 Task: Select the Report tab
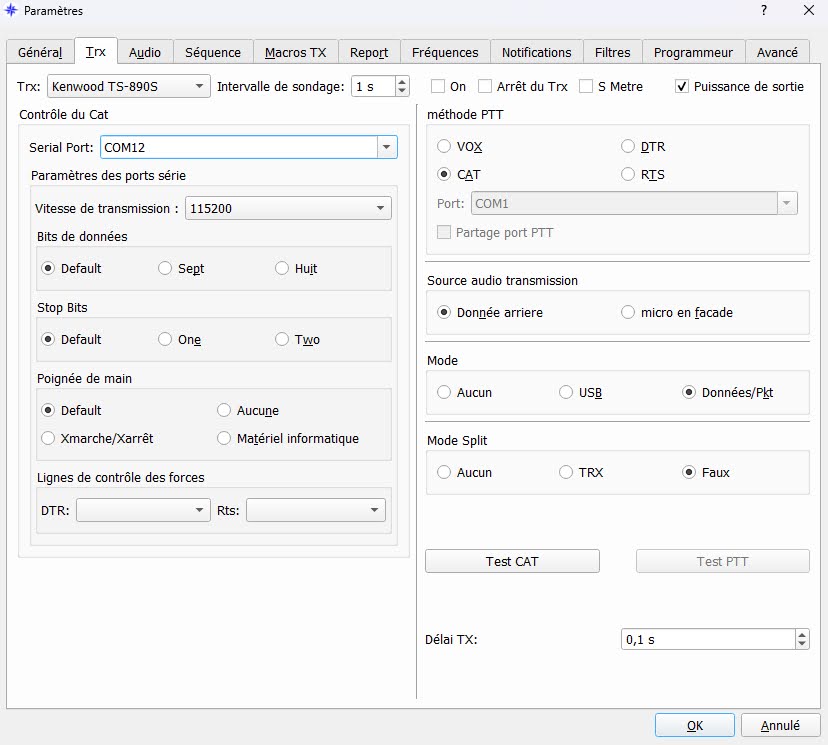[369, 52]
